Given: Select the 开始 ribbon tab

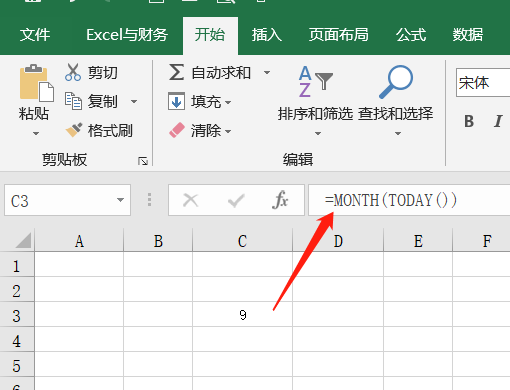Looking at the screenshot, I should click(x=210, y=35).
